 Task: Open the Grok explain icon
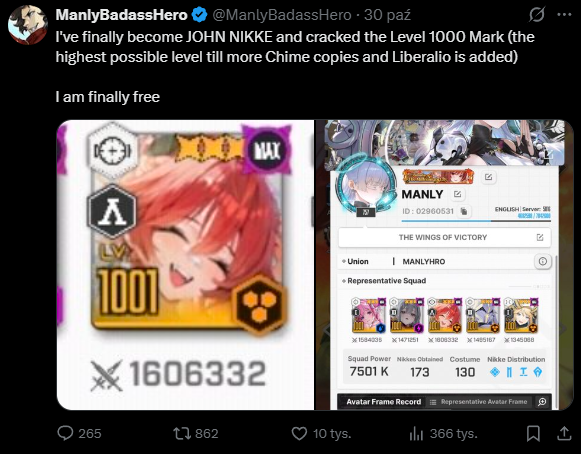(x=537, y=15)
